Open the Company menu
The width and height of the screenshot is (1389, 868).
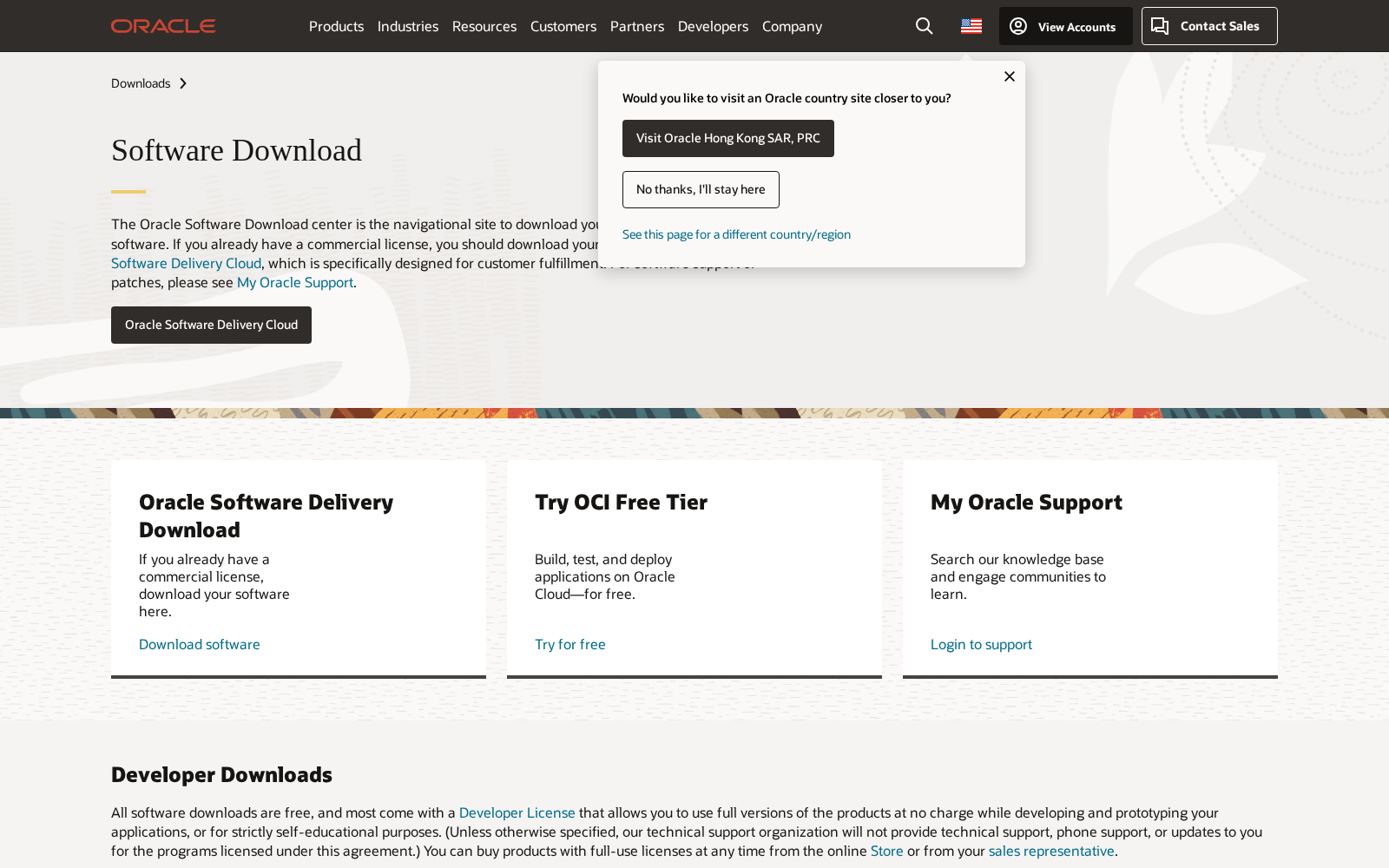pos(792,26)
